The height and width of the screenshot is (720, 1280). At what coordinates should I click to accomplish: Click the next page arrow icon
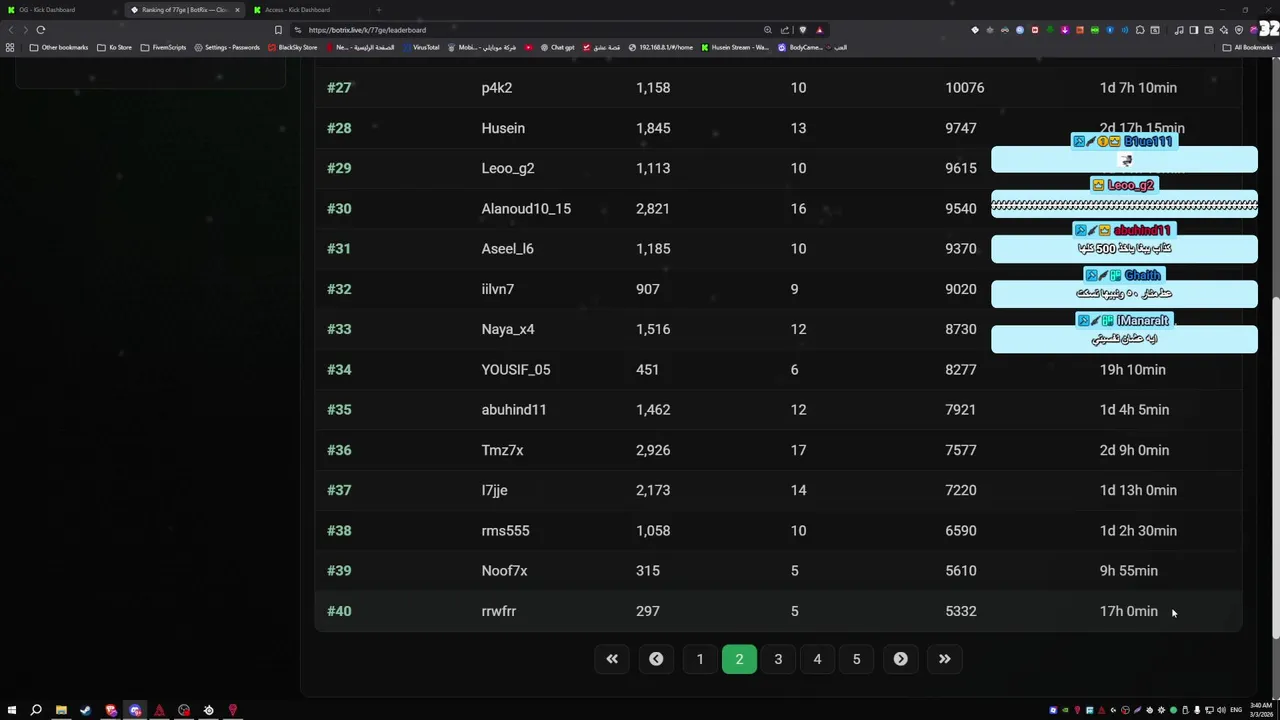coord(900,659)
